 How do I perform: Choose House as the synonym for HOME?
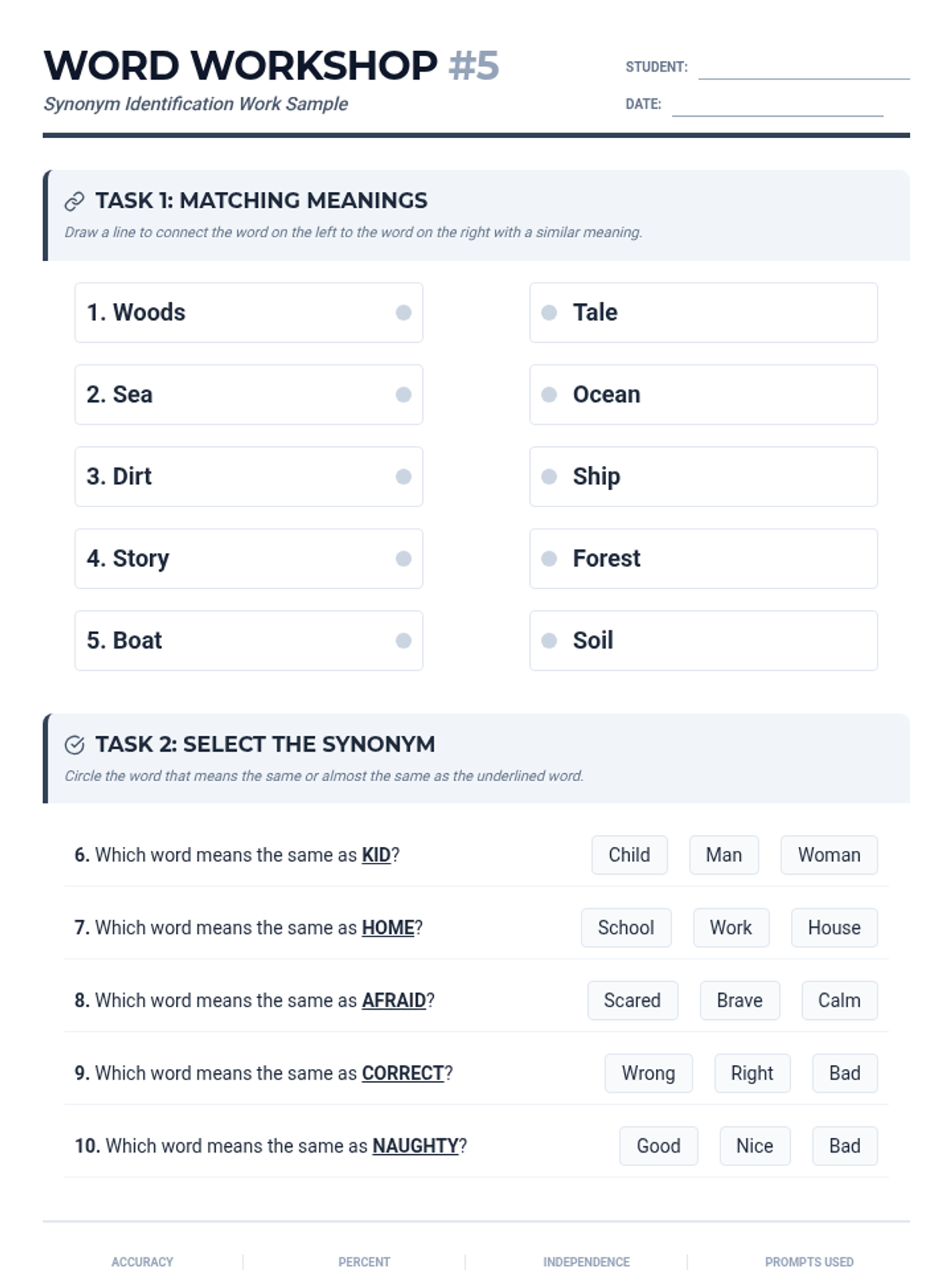click(834, 928)
